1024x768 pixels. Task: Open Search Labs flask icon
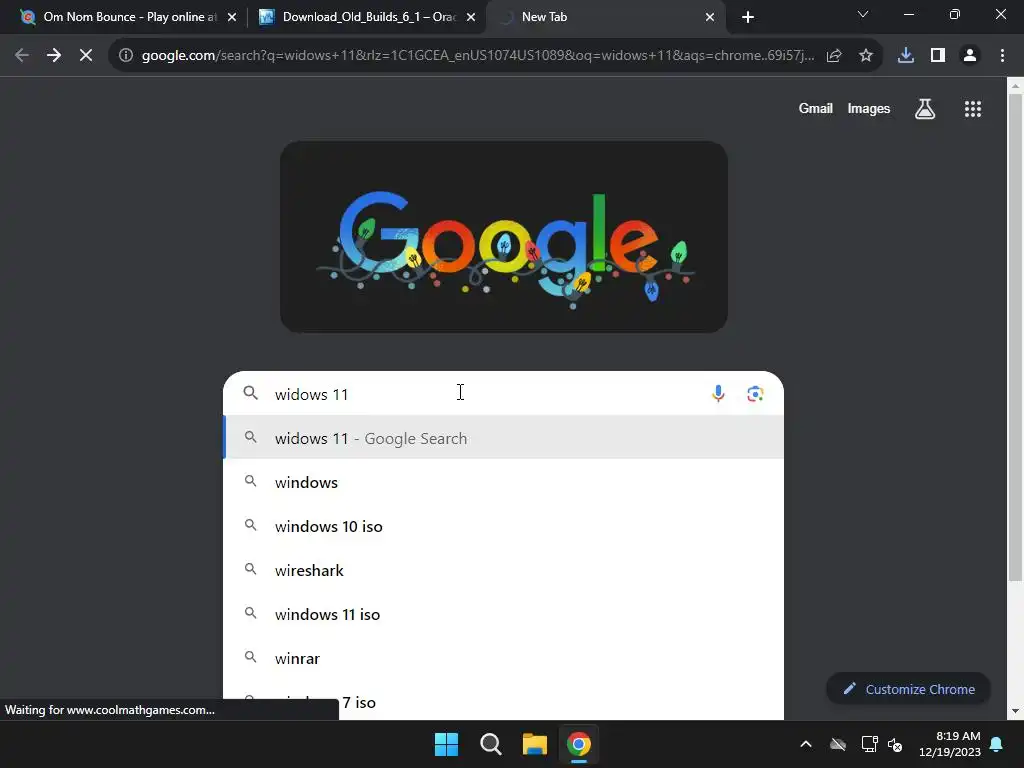(925, 109)
